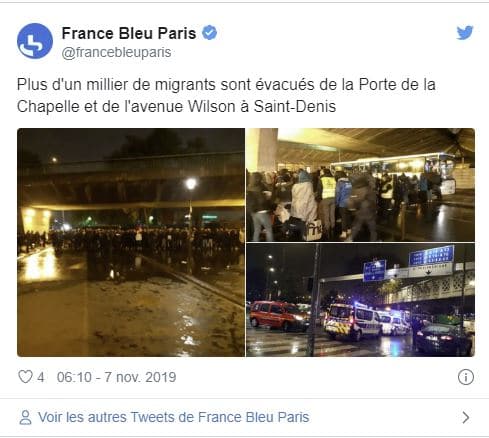489x438 pixels.
Task: Open the France Bleu Paris display name
Action: pos(129,33)
